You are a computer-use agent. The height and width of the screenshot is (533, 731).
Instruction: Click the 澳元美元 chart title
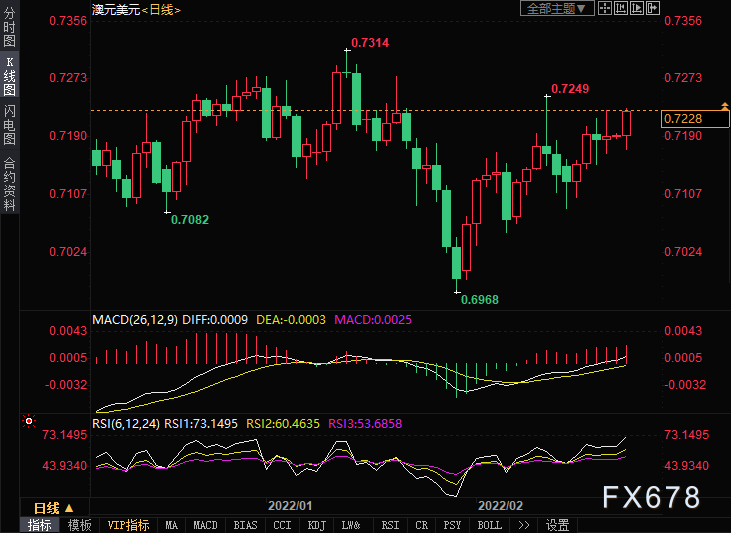pyautogui.click(x=116, y=9)
